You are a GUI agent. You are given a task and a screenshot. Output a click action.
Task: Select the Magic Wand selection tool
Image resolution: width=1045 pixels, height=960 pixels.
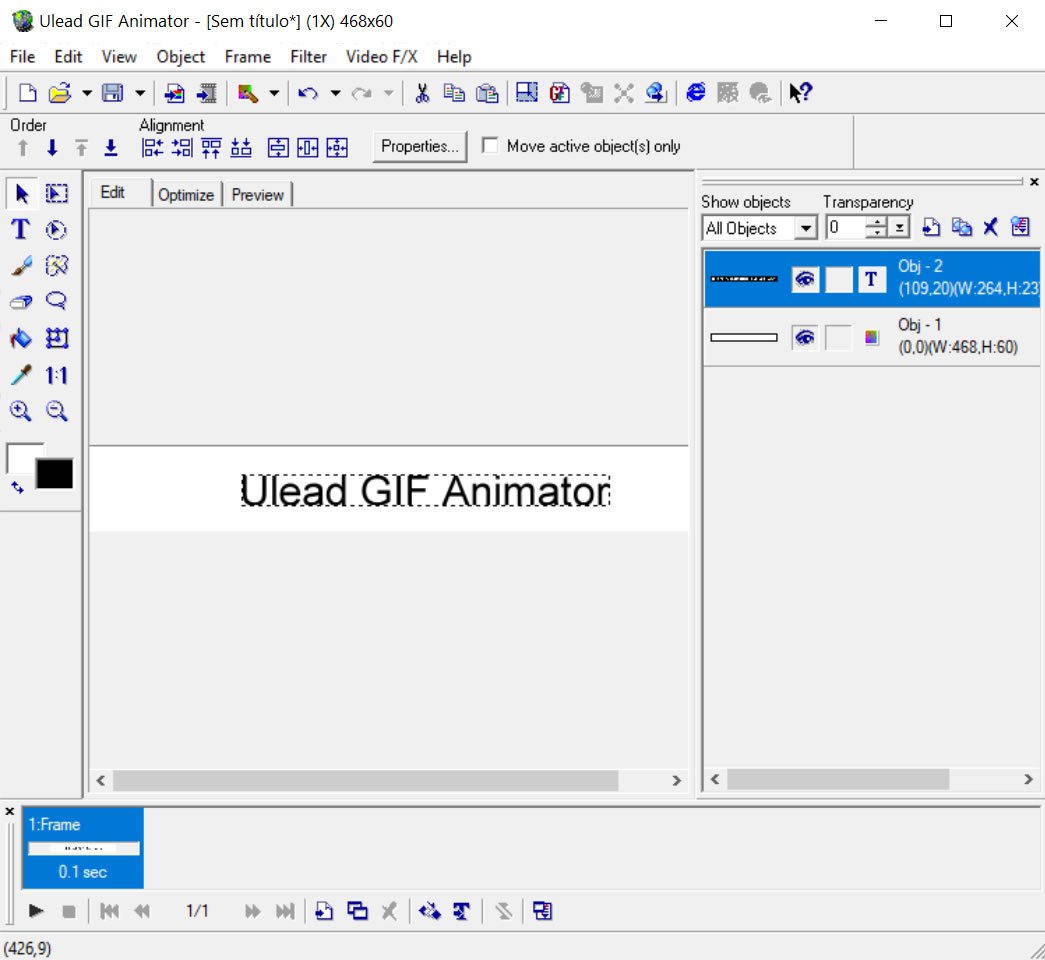pos(57,265)
